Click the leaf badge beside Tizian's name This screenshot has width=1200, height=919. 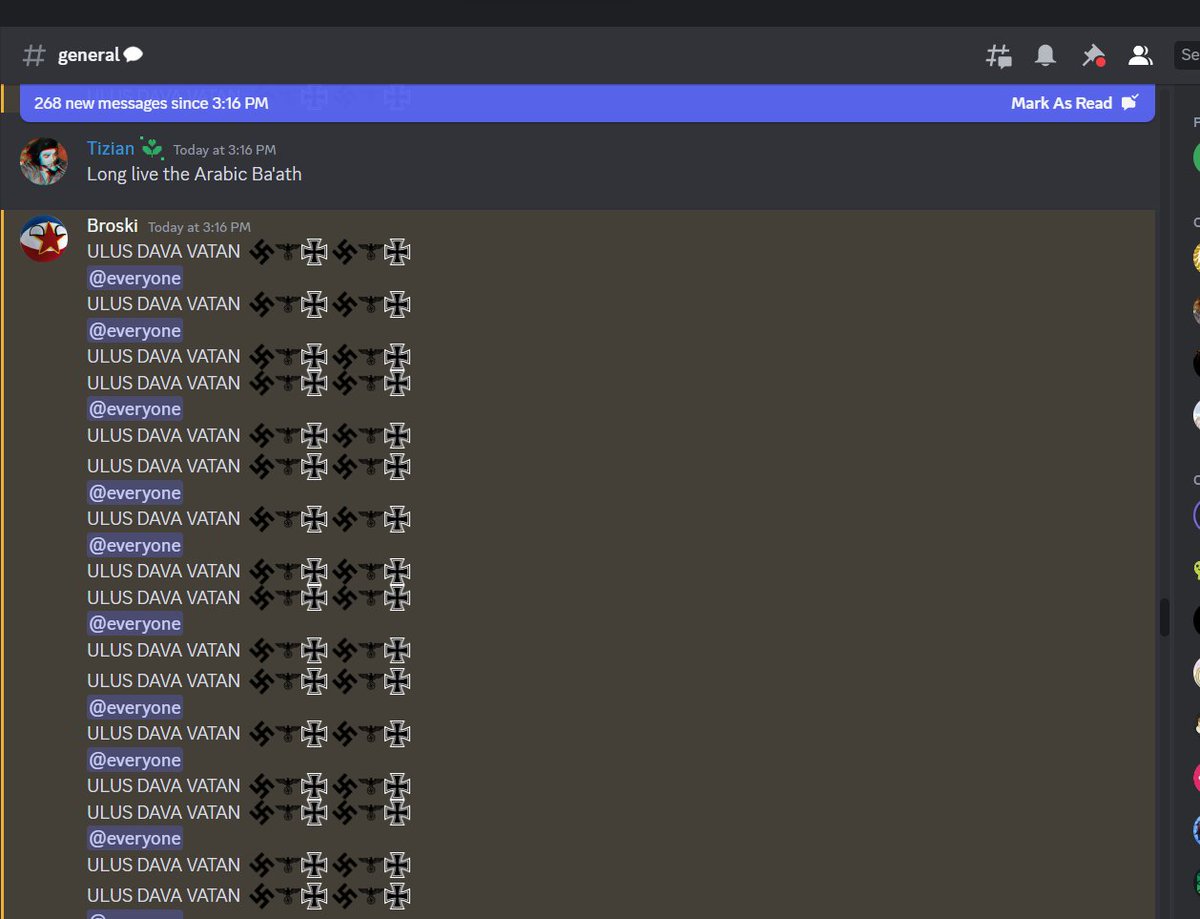pos(151,148)
